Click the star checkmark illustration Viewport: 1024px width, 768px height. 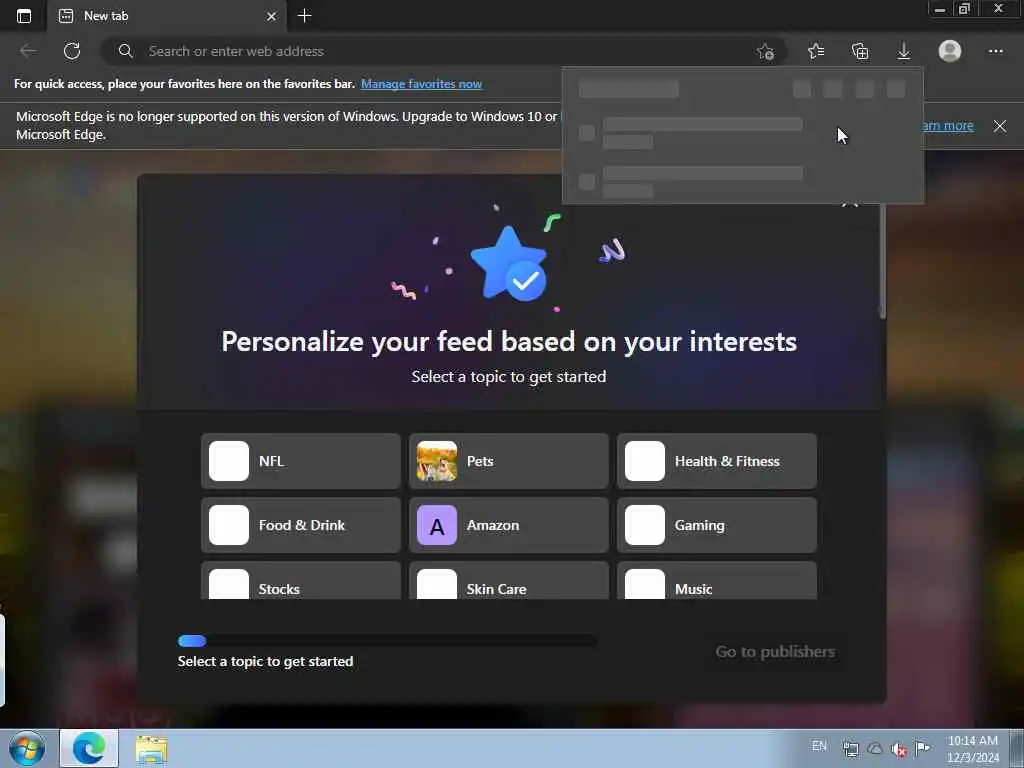509,263
